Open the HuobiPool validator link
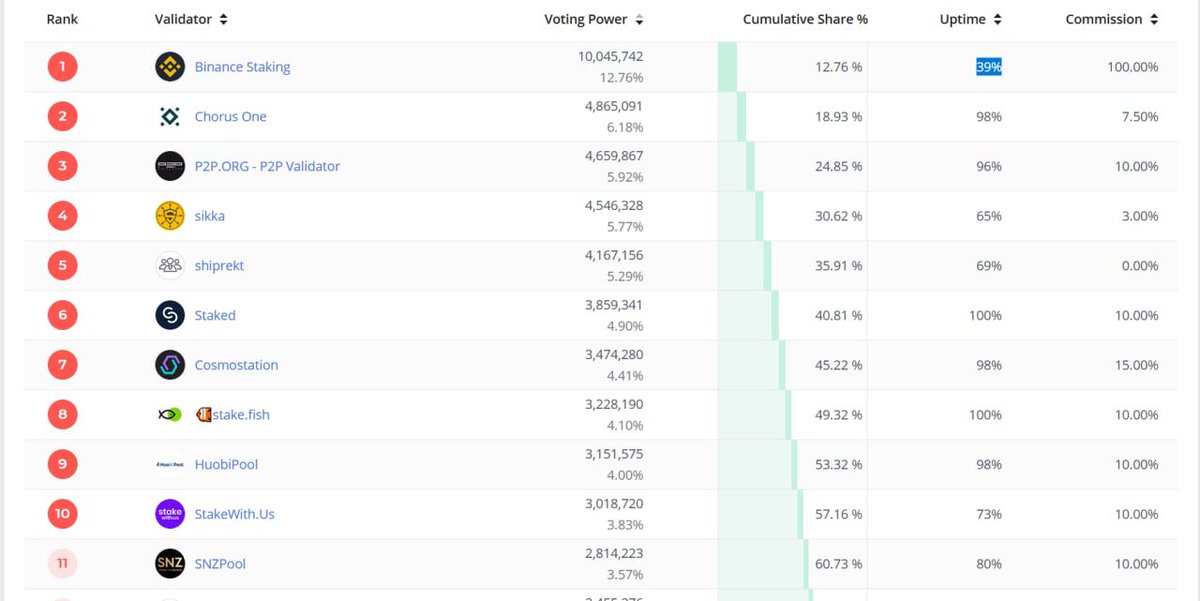This screenshot has width=1200, height=601. [x=226, y=464]
